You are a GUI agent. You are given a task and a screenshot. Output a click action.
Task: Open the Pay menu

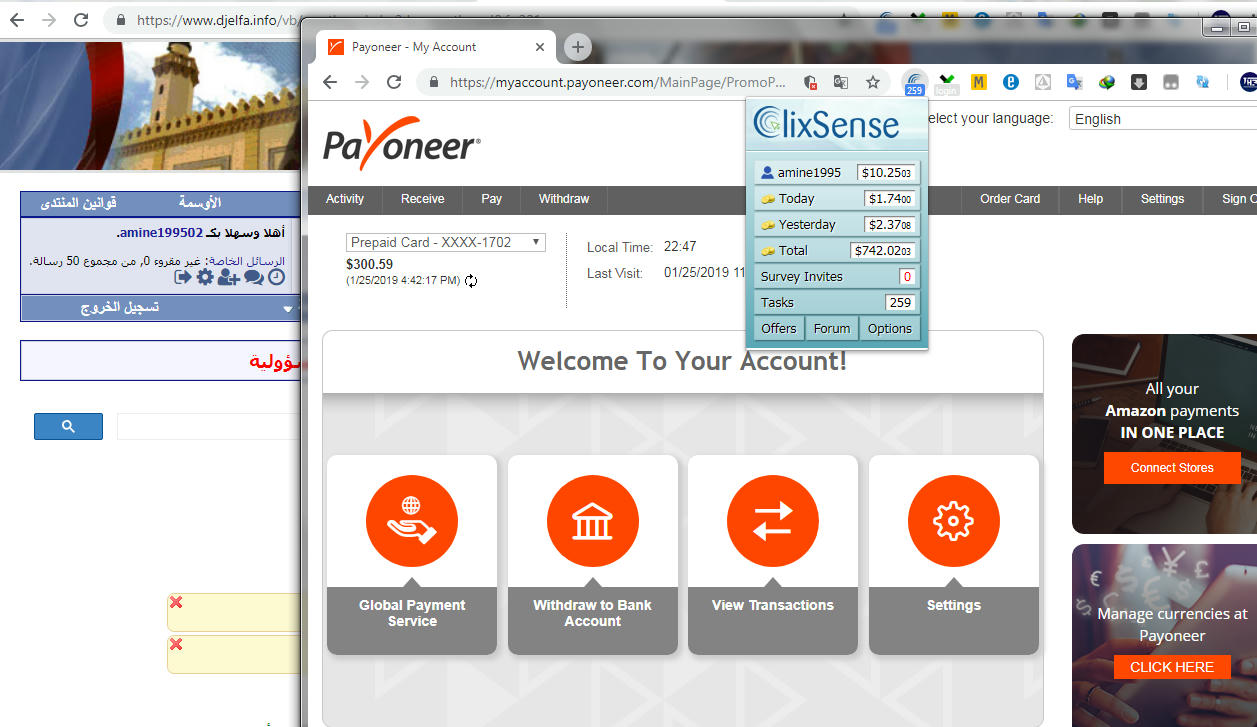[x=491, y=199]
